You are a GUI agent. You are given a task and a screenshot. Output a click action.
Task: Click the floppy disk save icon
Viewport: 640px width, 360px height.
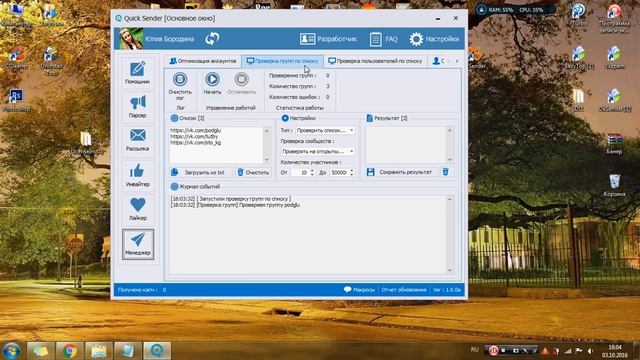pyautogui.click(x=371, y=172)
